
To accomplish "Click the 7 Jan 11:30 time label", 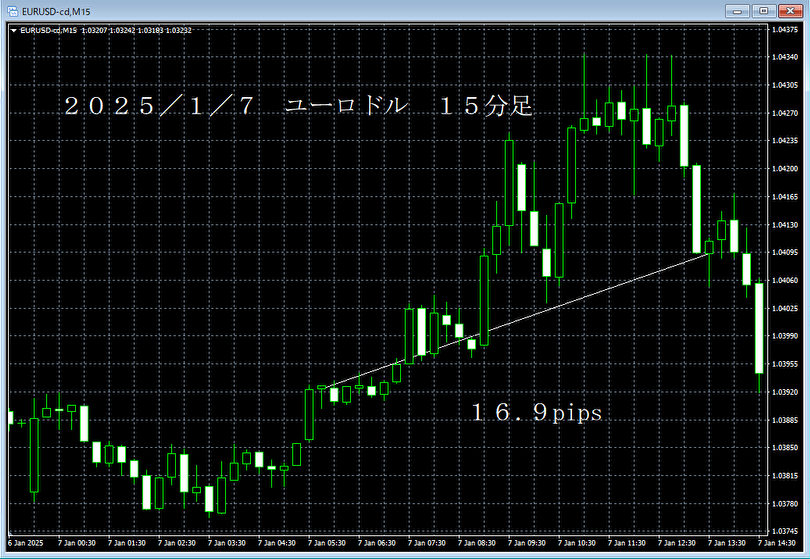I will click(627, 543).
